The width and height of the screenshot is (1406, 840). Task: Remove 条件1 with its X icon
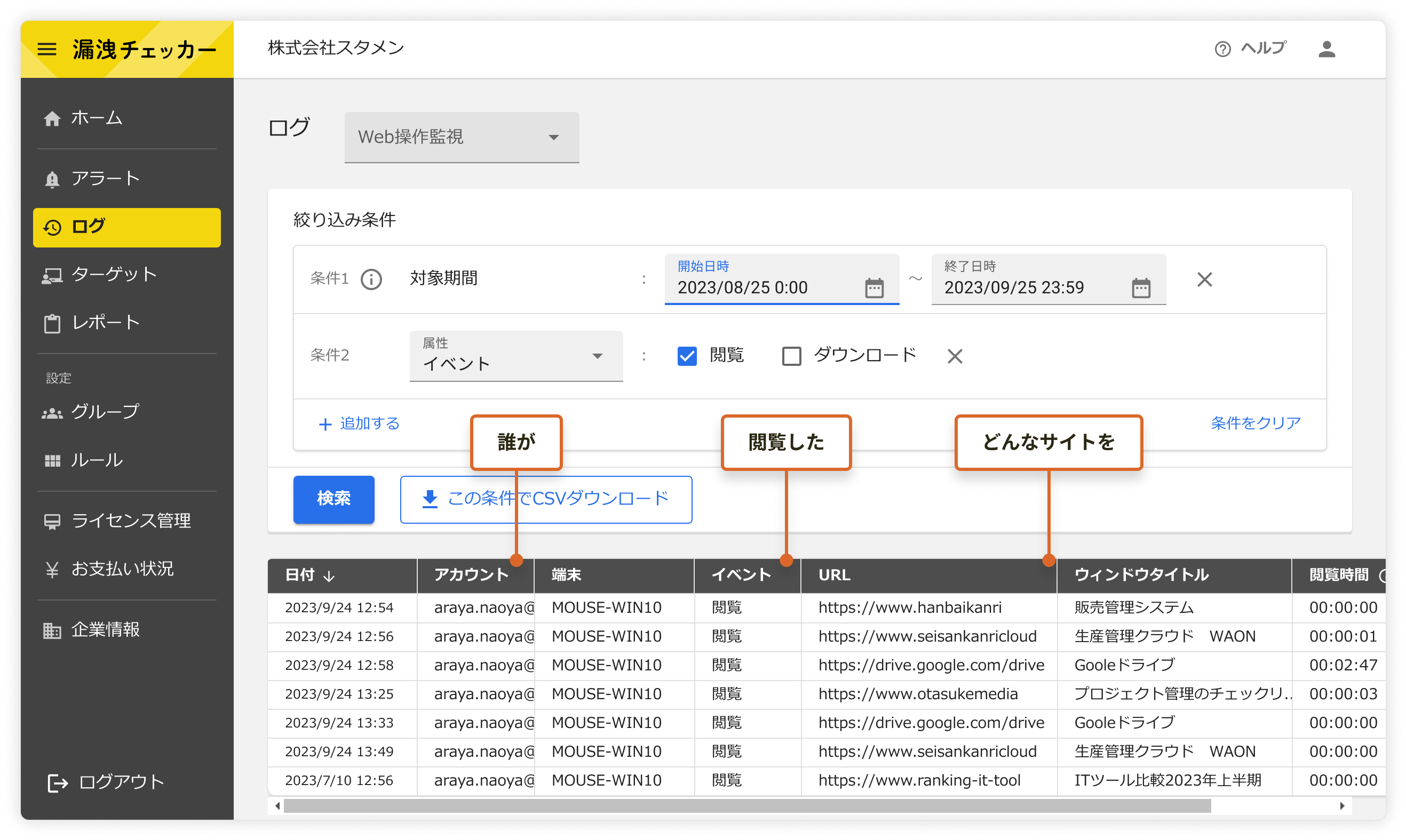[1204, 279]
